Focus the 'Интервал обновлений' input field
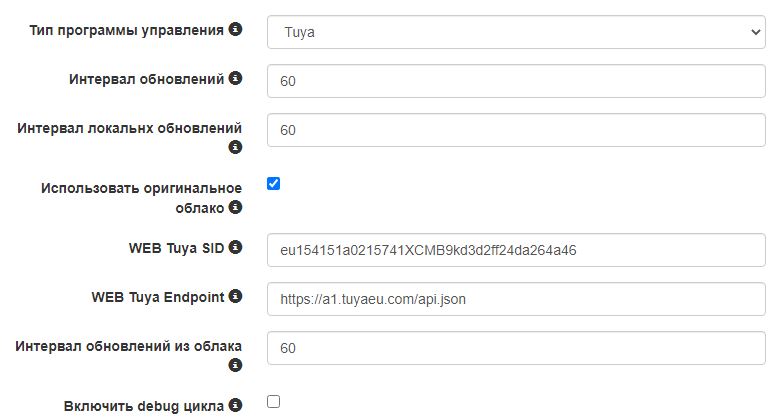Image resolution: width=779 pixels, height=420 pixels. click(x=516, y=81)
